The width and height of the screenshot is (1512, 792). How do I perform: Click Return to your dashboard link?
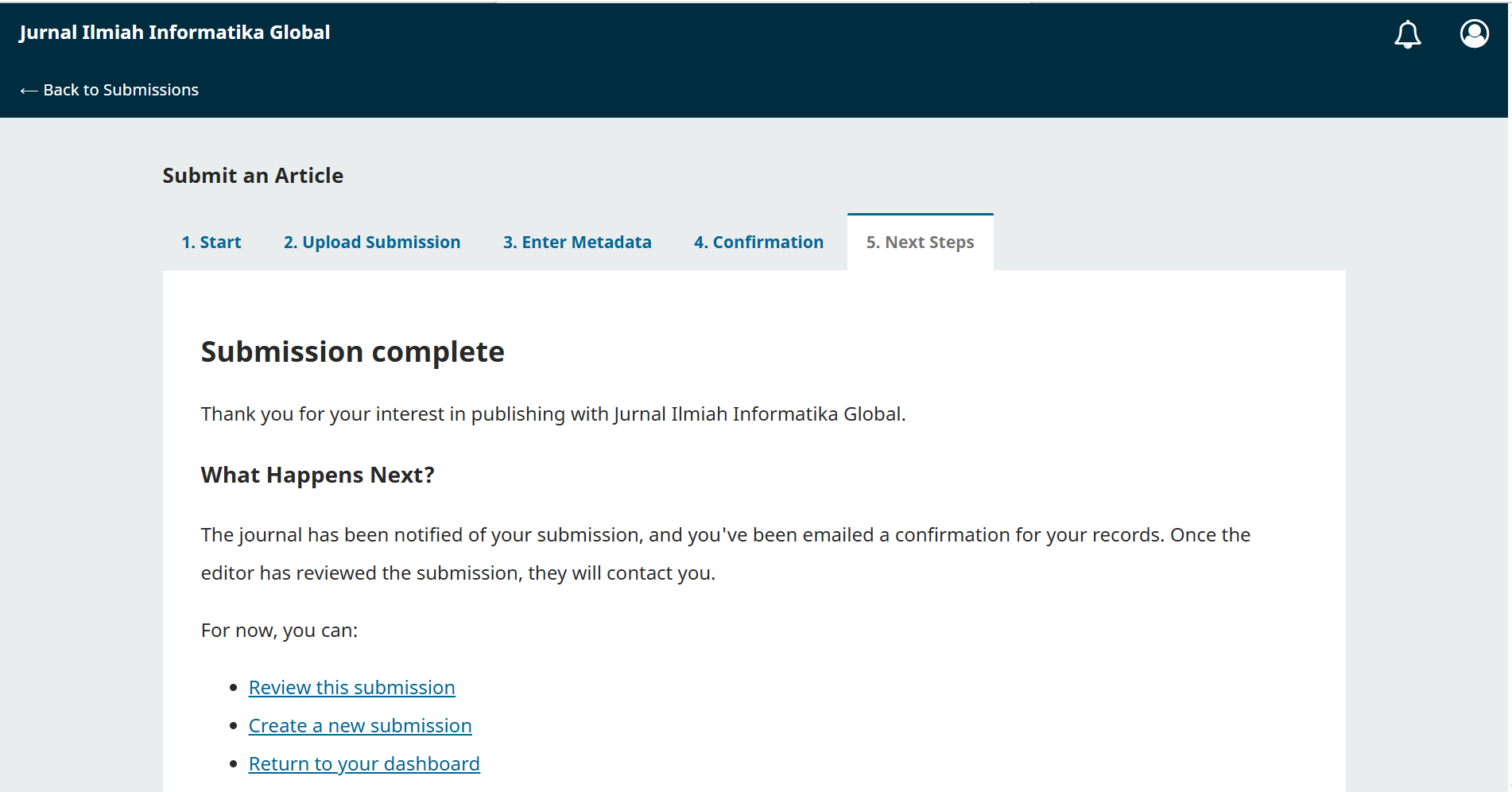(364, 764)
